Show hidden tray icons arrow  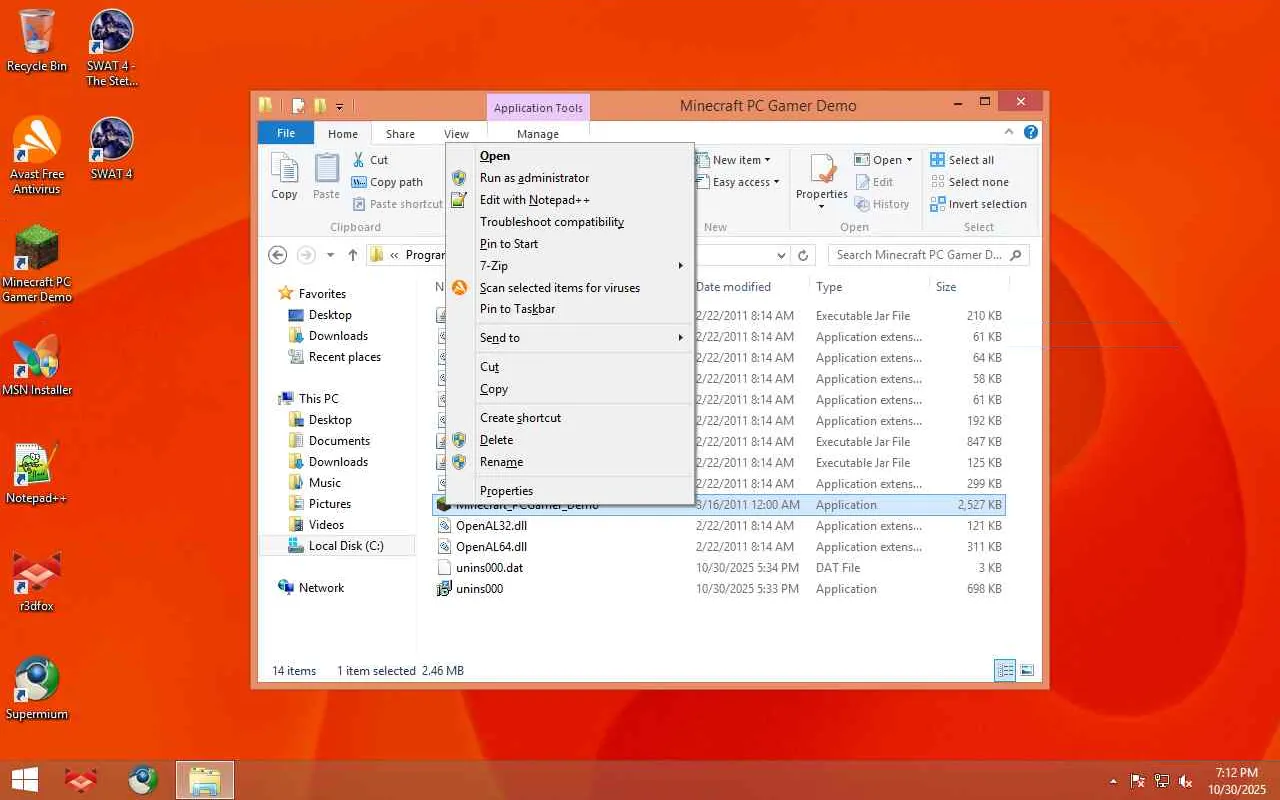click(1113, 781)
